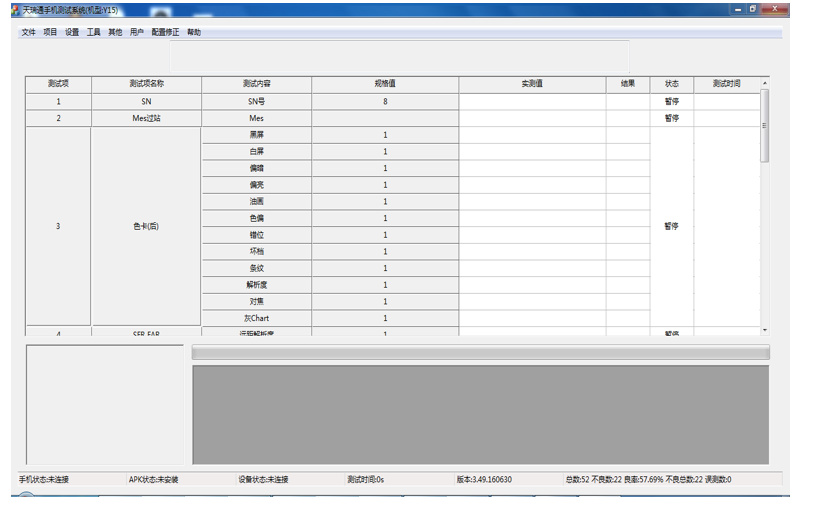Click the 规格值 column header
824x508 pixels.
click(x=385, y=84)
